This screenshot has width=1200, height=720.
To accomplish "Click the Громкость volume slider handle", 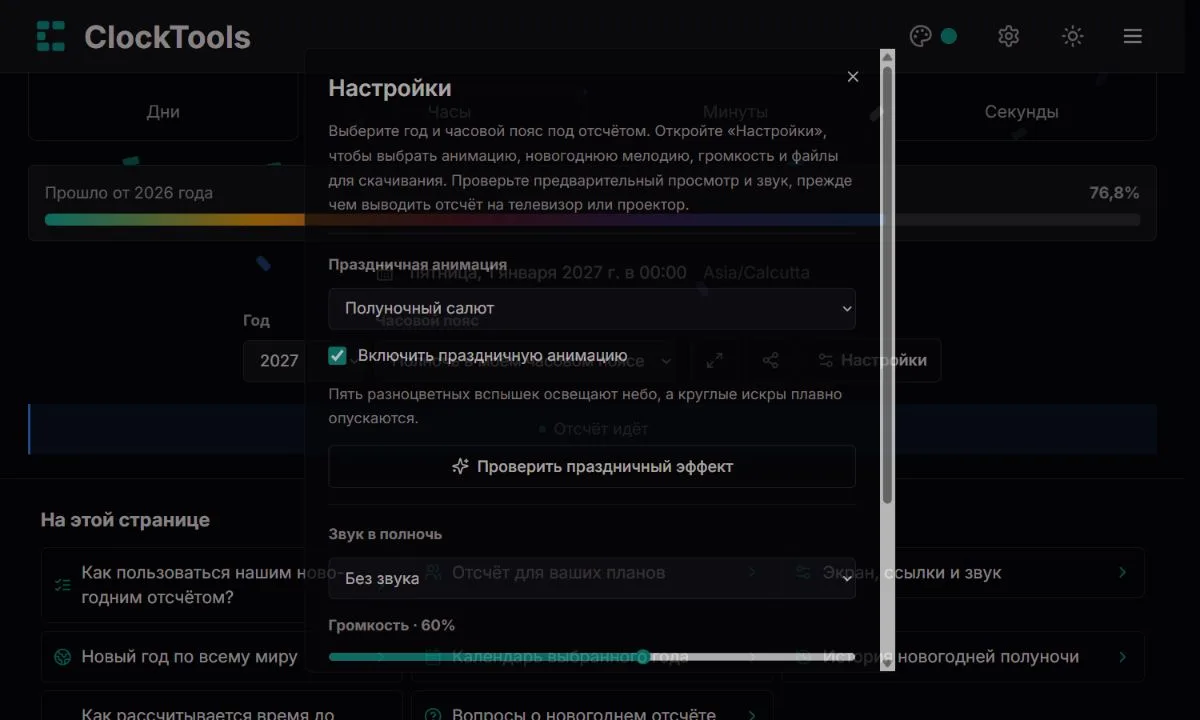I will (643, 657).
